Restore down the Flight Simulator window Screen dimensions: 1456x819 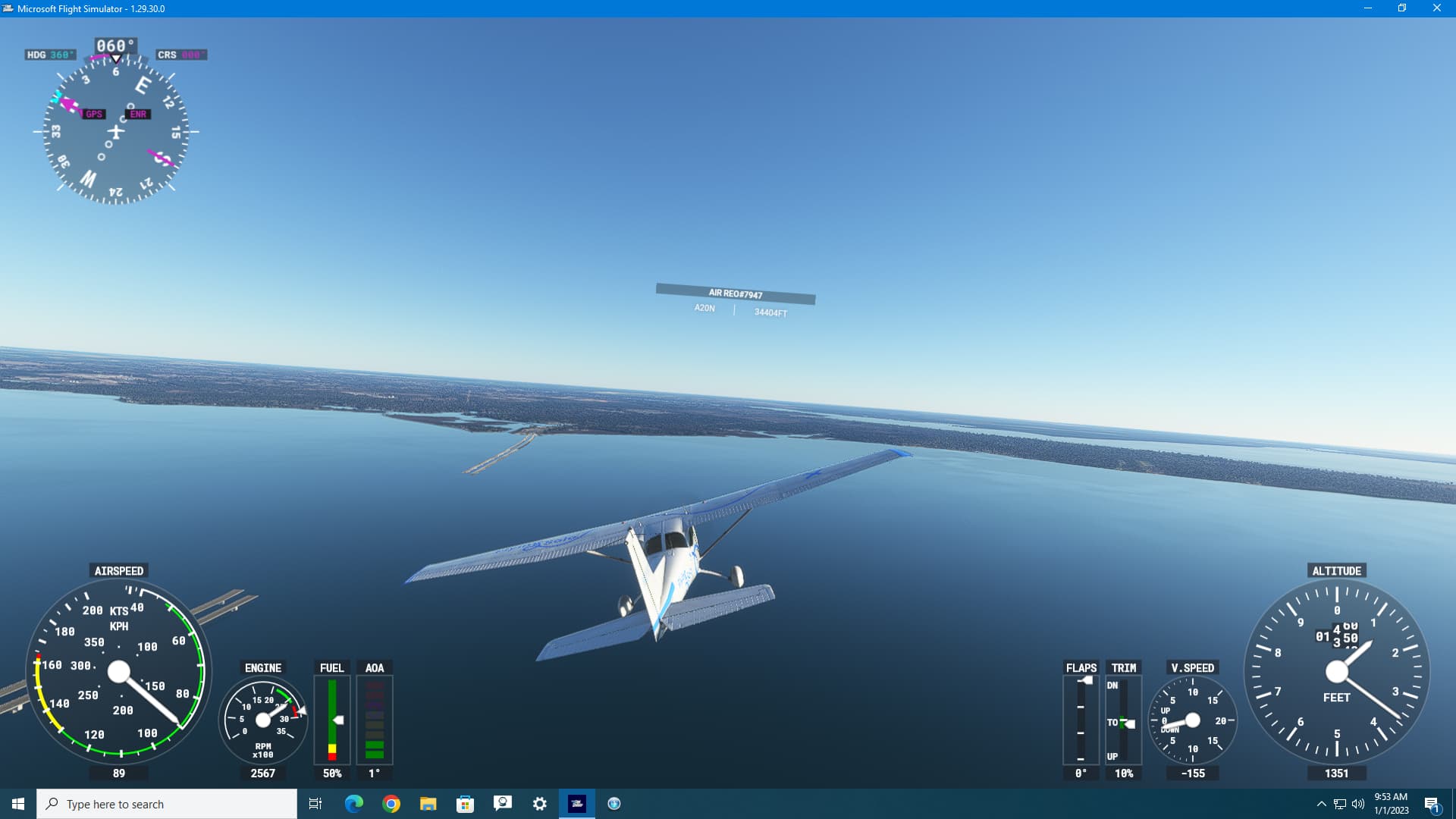coord(1402,8)
